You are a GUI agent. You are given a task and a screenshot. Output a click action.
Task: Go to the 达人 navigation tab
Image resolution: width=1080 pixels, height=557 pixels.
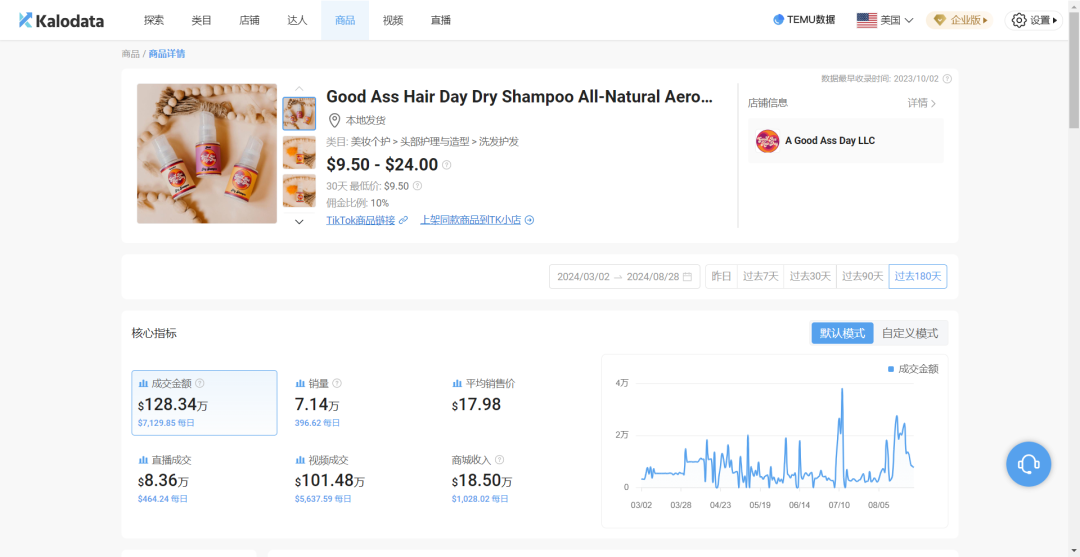[x=297, y=20]
